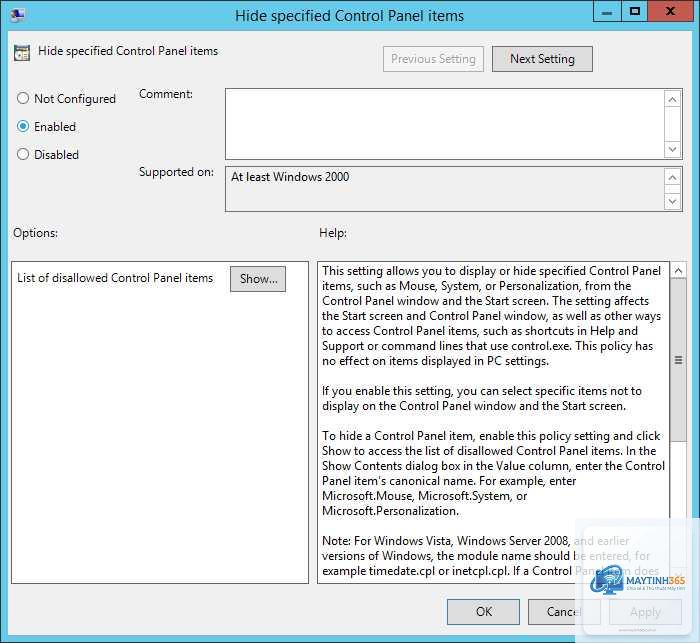Click the 'Comment:' label
The width and height of the screenshot is (700, 643).
[166, 94]
